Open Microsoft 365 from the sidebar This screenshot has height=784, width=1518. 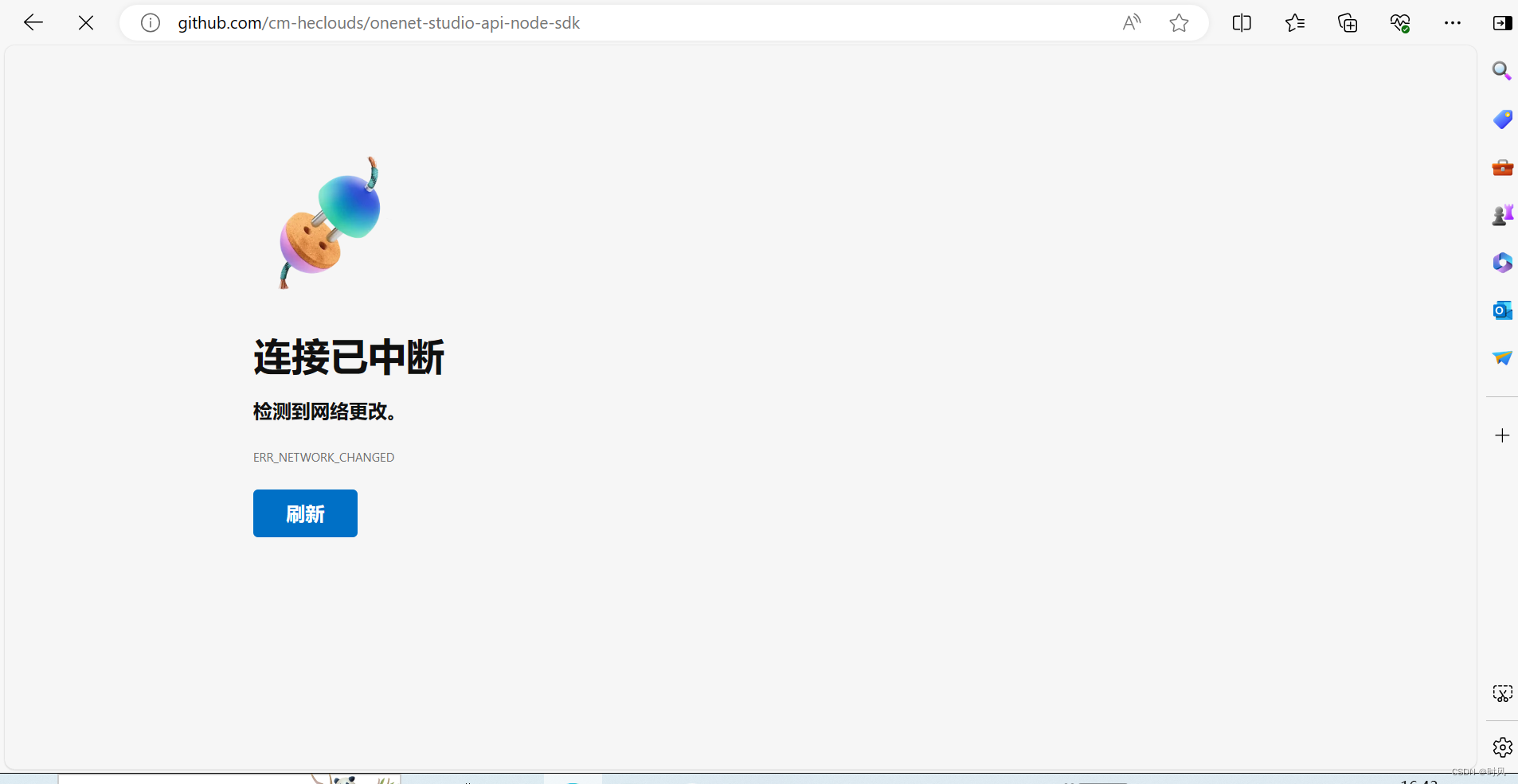point(1502,263)
